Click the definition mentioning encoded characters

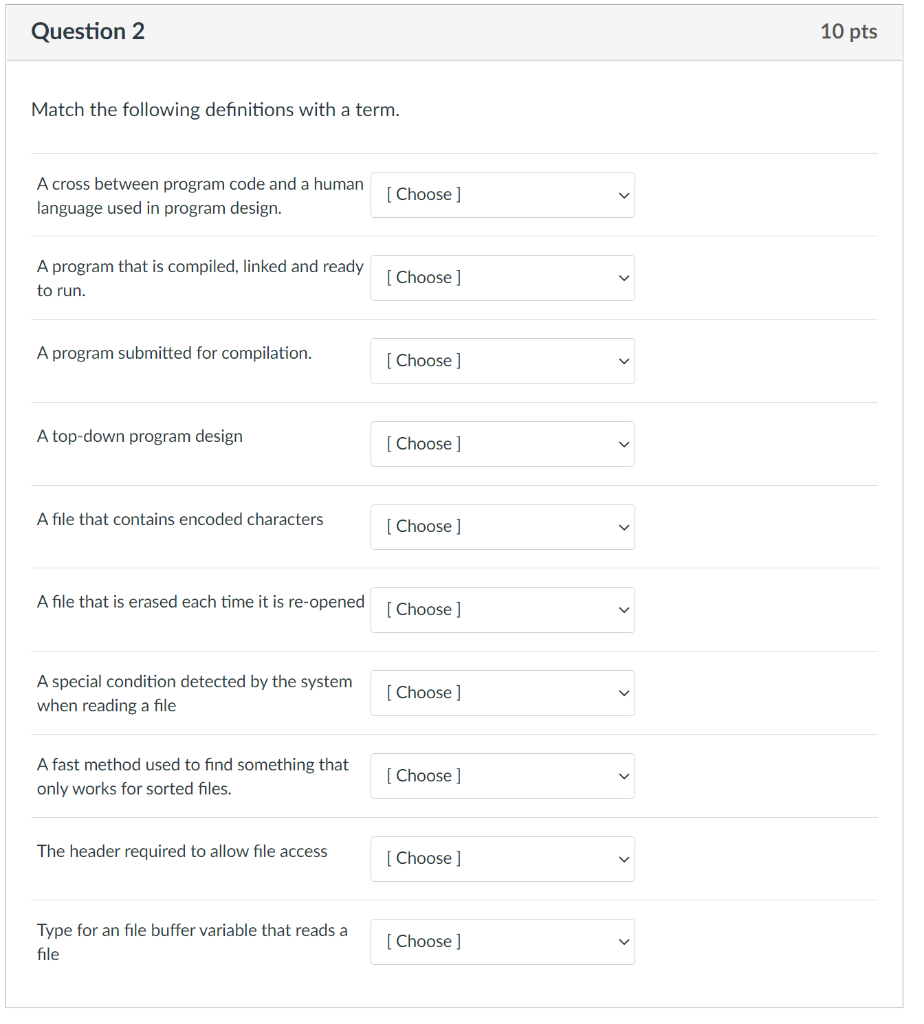(x=179, y=519)
